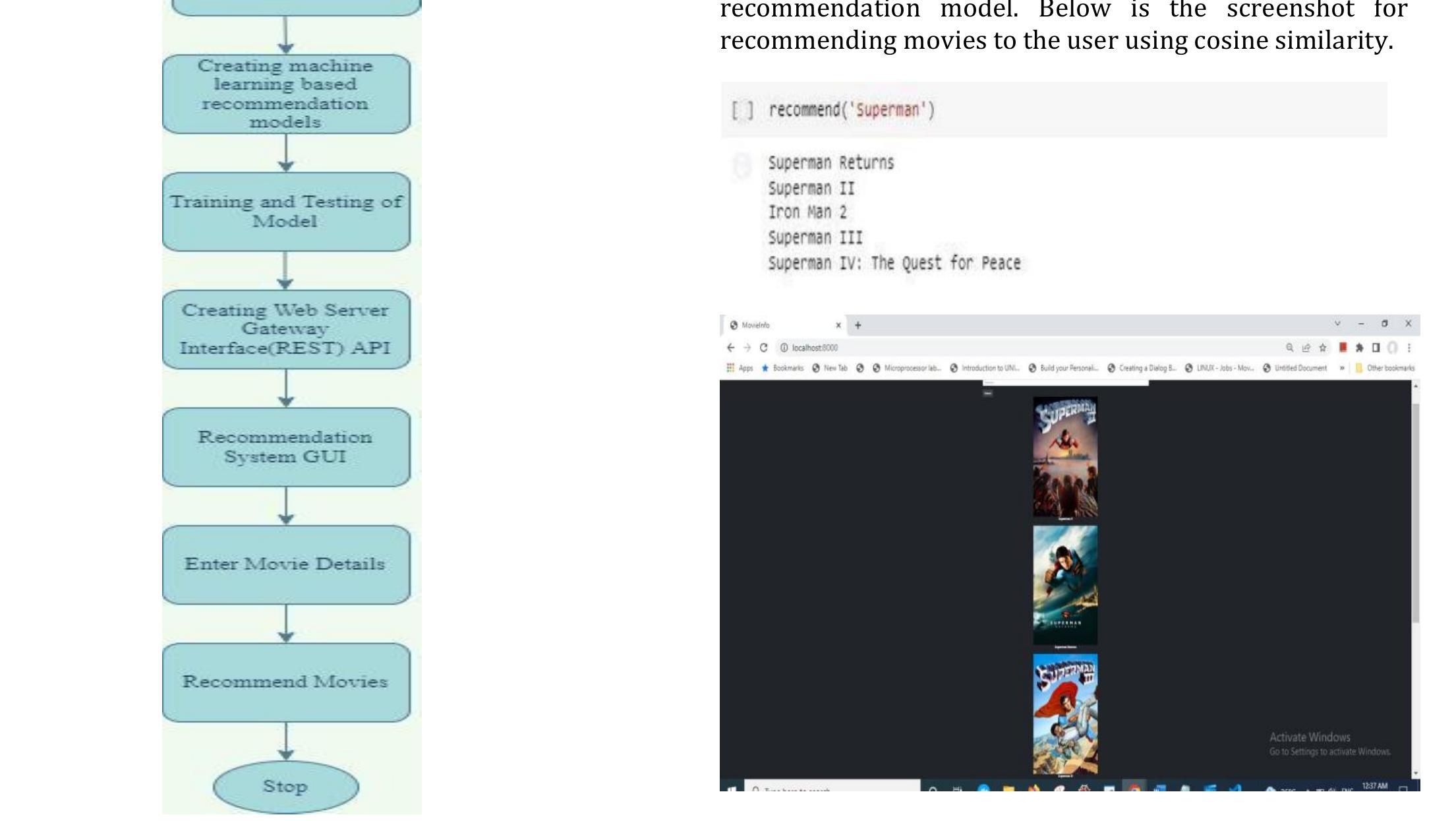Open the Apps grid shortcut
This screenshot has height=821, width=1456.
[740, 368]
